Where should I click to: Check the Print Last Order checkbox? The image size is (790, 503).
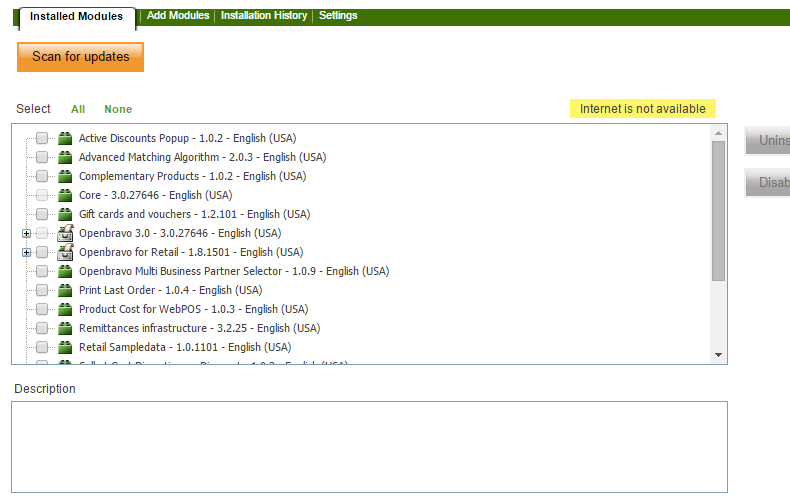point(42,290)
